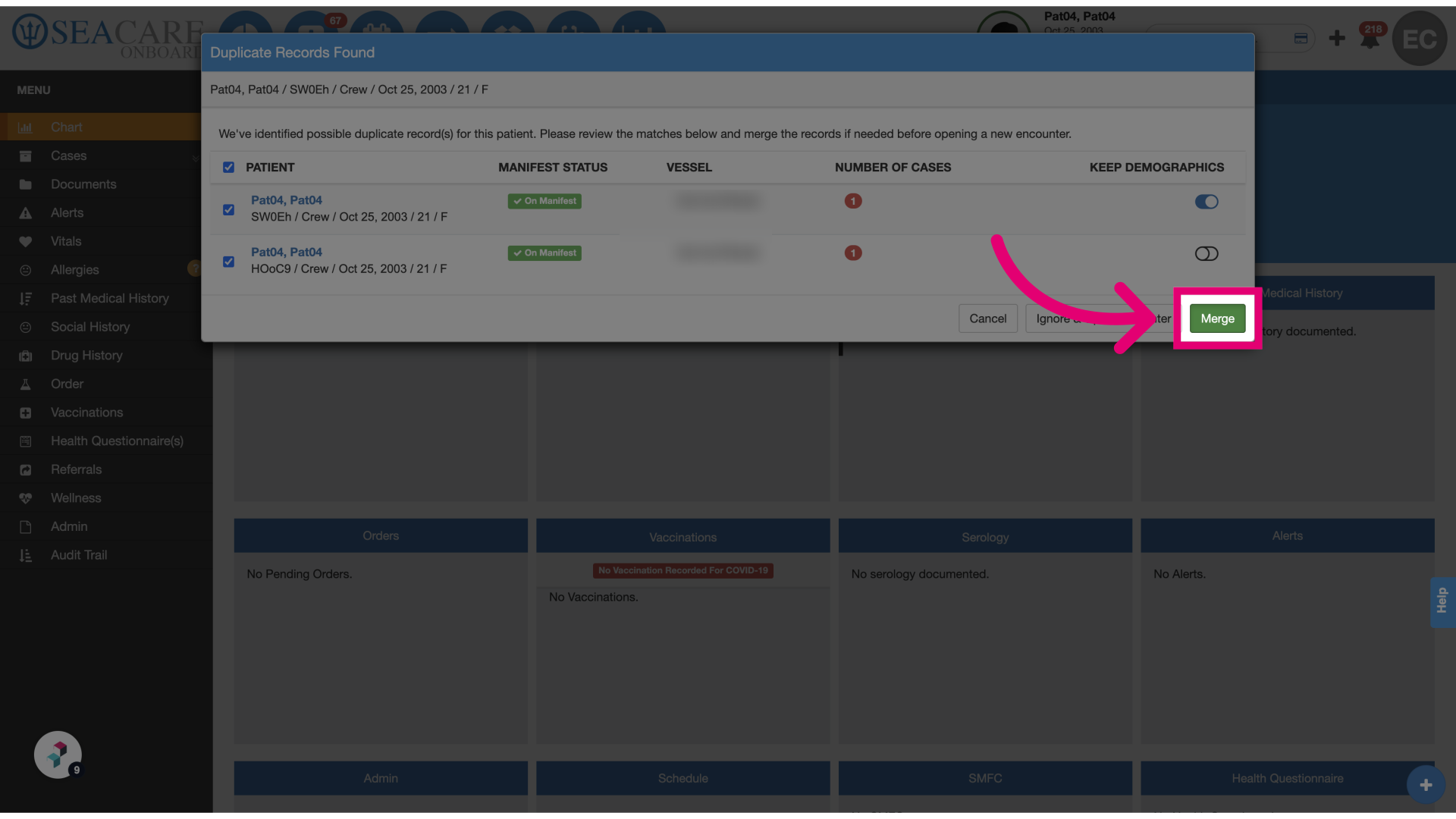
Task: Click the Alerts warning triangle icon in sidebar
Action: click(25, 213)
